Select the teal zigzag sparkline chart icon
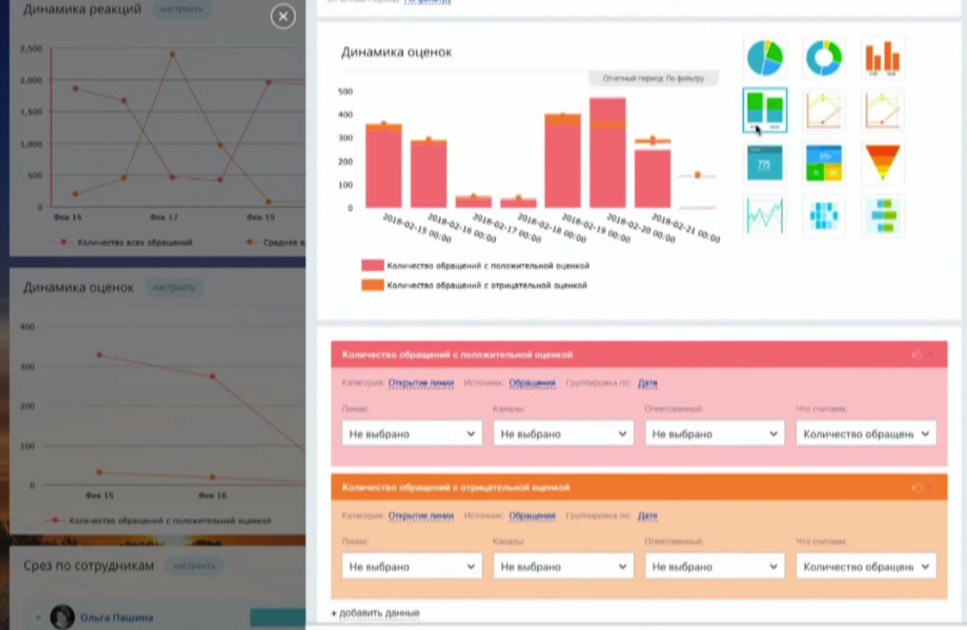Viewport: 967px width, 630px height. 765,216
